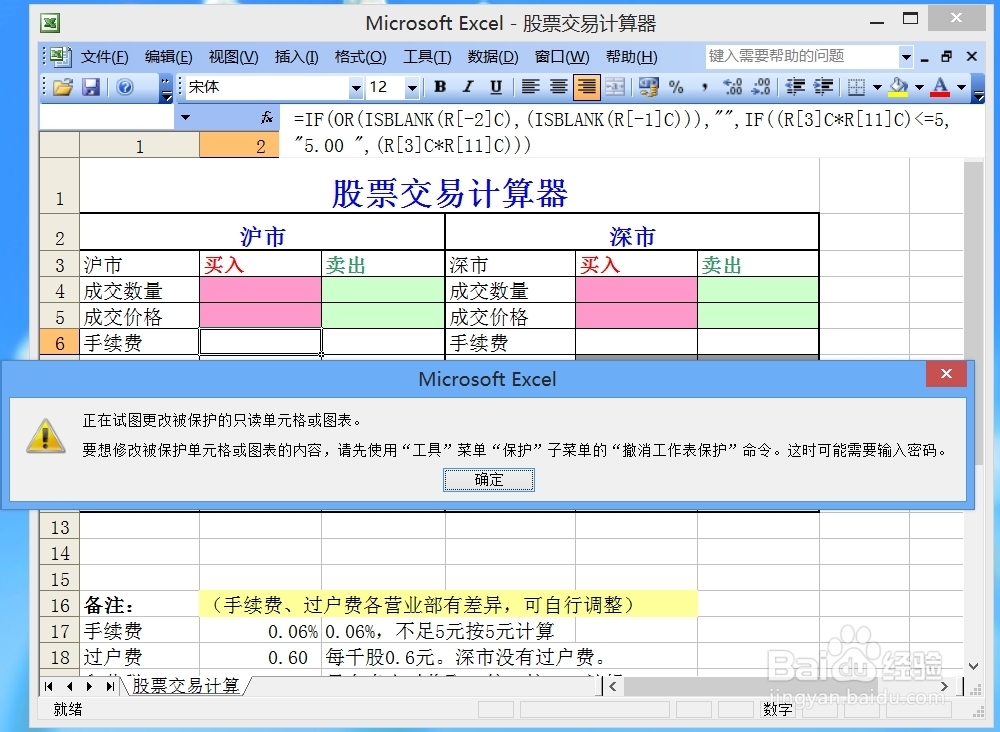
Task: Apply Currency style icon
Action: (649, 87)
